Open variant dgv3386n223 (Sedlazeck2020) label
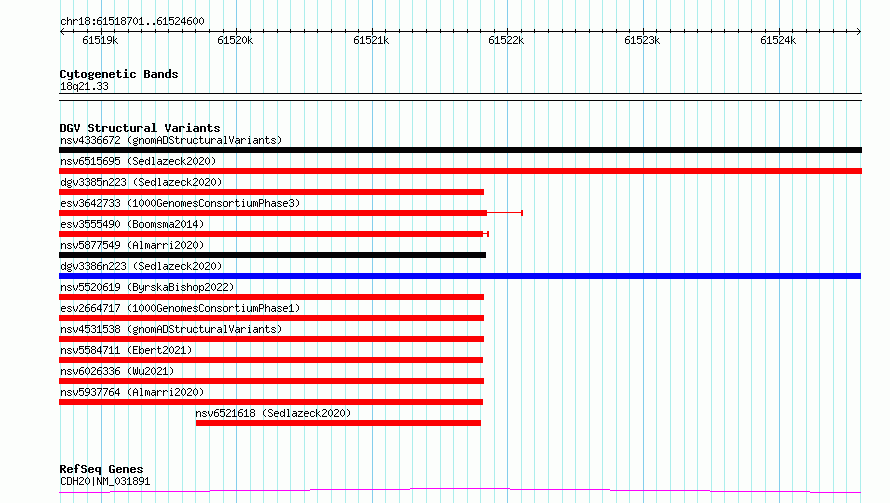The image size is (890, 503). point(141,266)
